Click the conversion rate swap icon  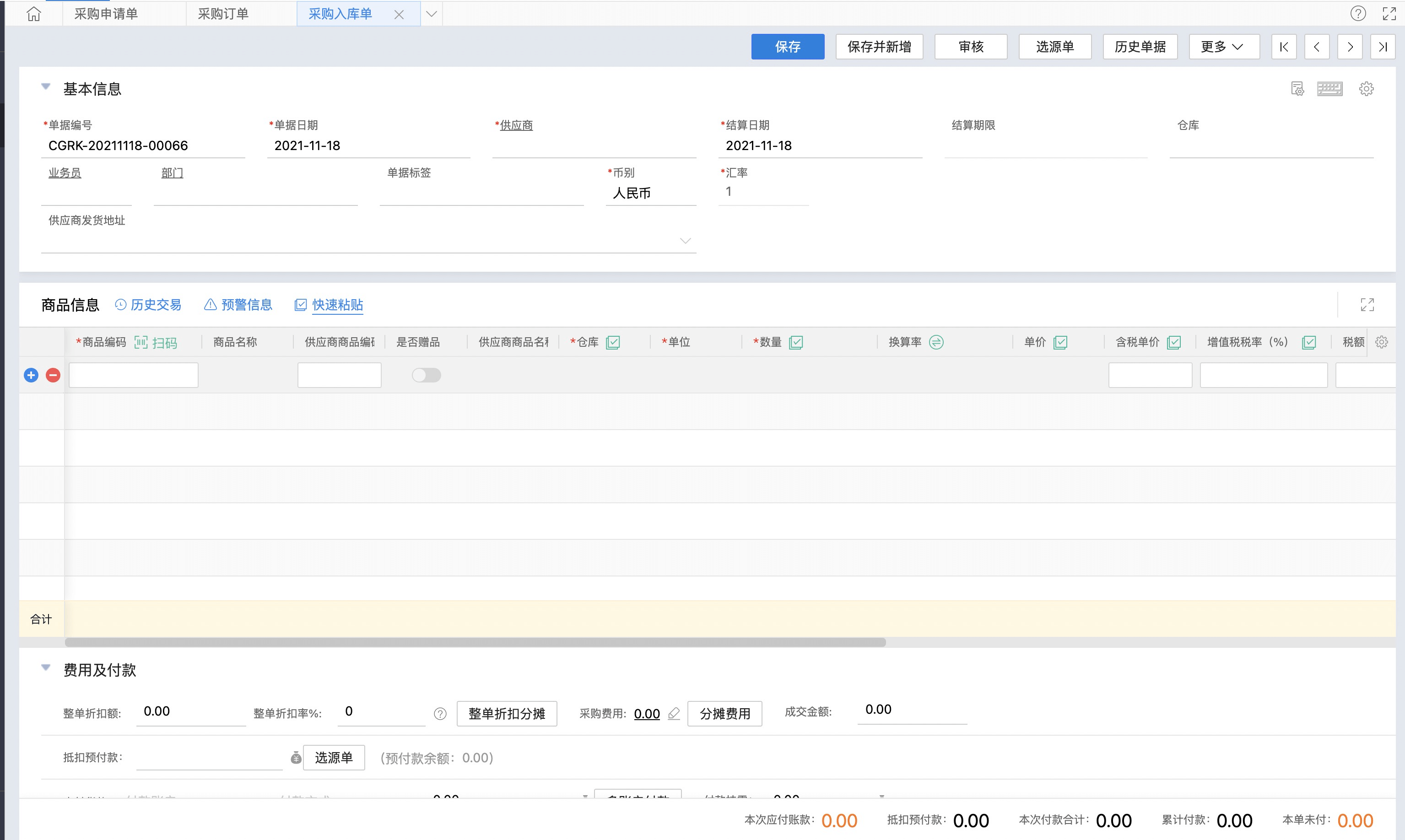coord(936,342)
